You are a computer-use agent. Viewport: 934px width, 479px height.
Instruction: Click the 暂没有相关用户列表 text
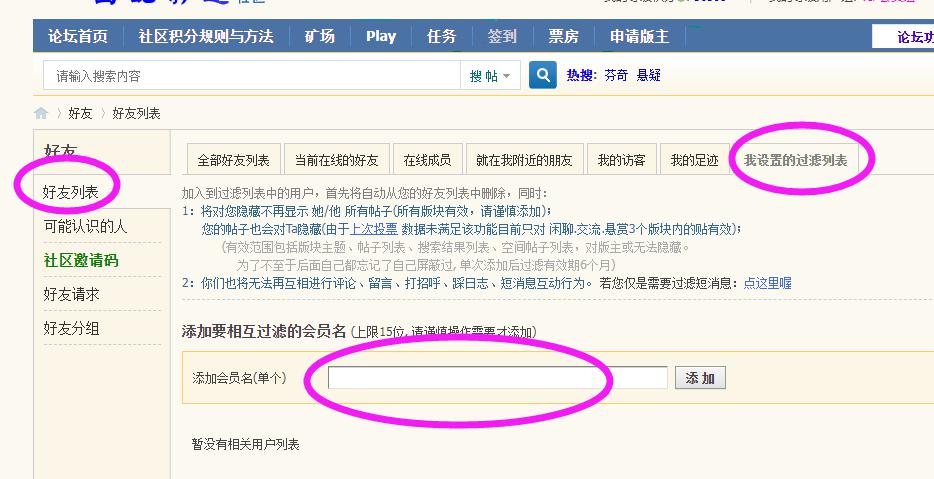pos(245,444)
